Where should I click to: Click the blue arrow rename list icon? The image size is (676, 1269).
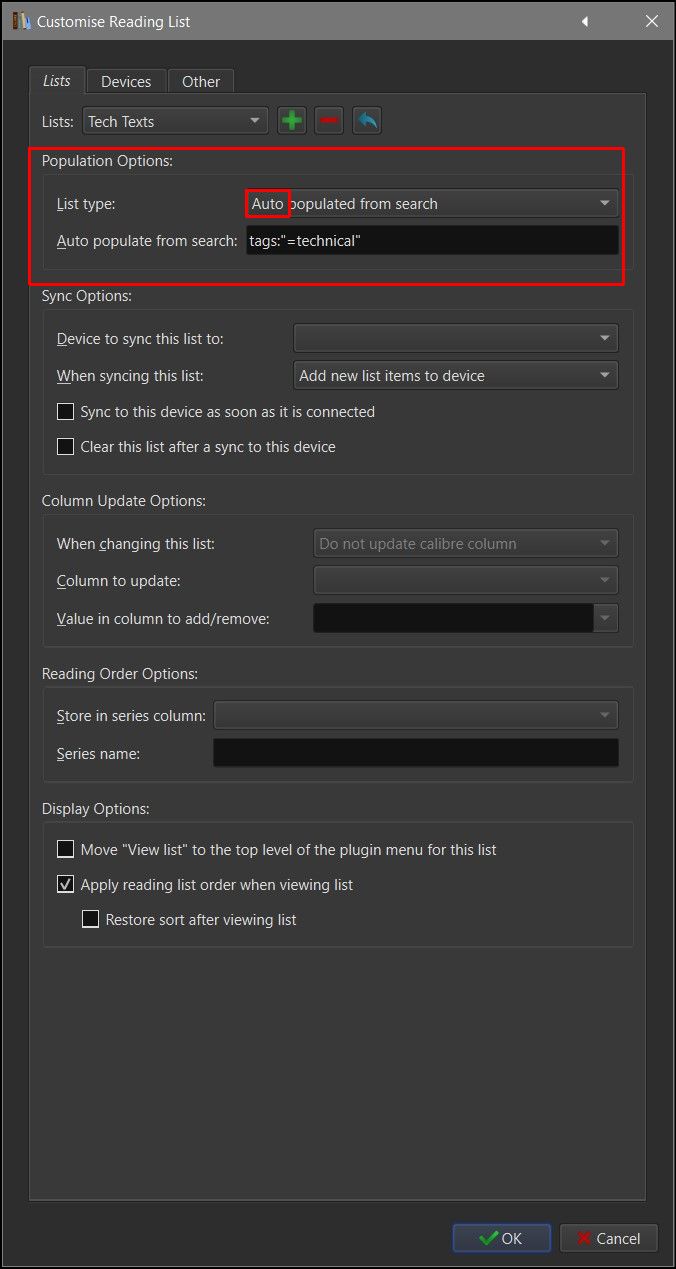367,121
